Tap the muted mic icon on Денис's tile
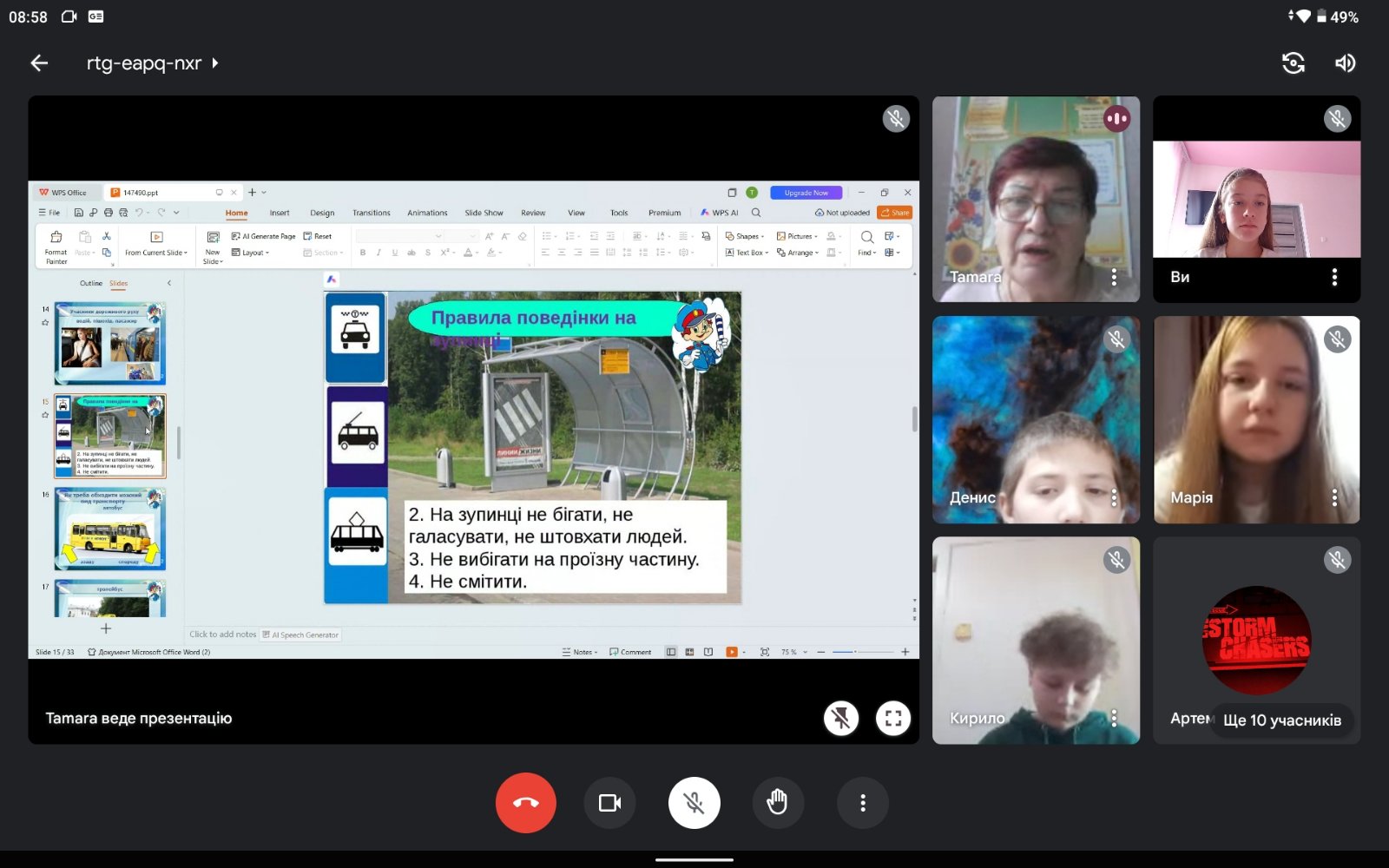 [1117, 339]
